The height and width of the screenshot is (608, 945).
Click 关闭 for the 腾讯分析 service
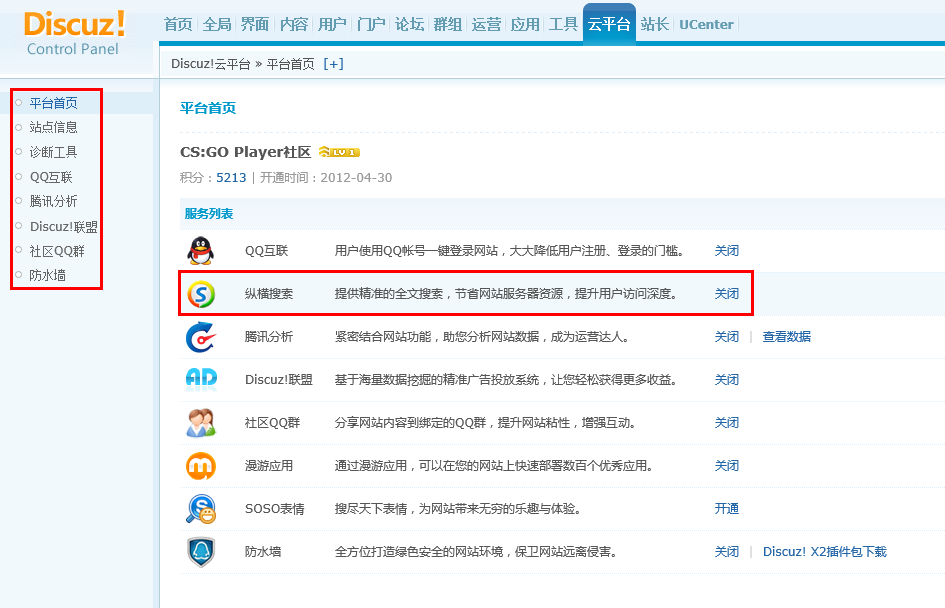coord(727,337)
